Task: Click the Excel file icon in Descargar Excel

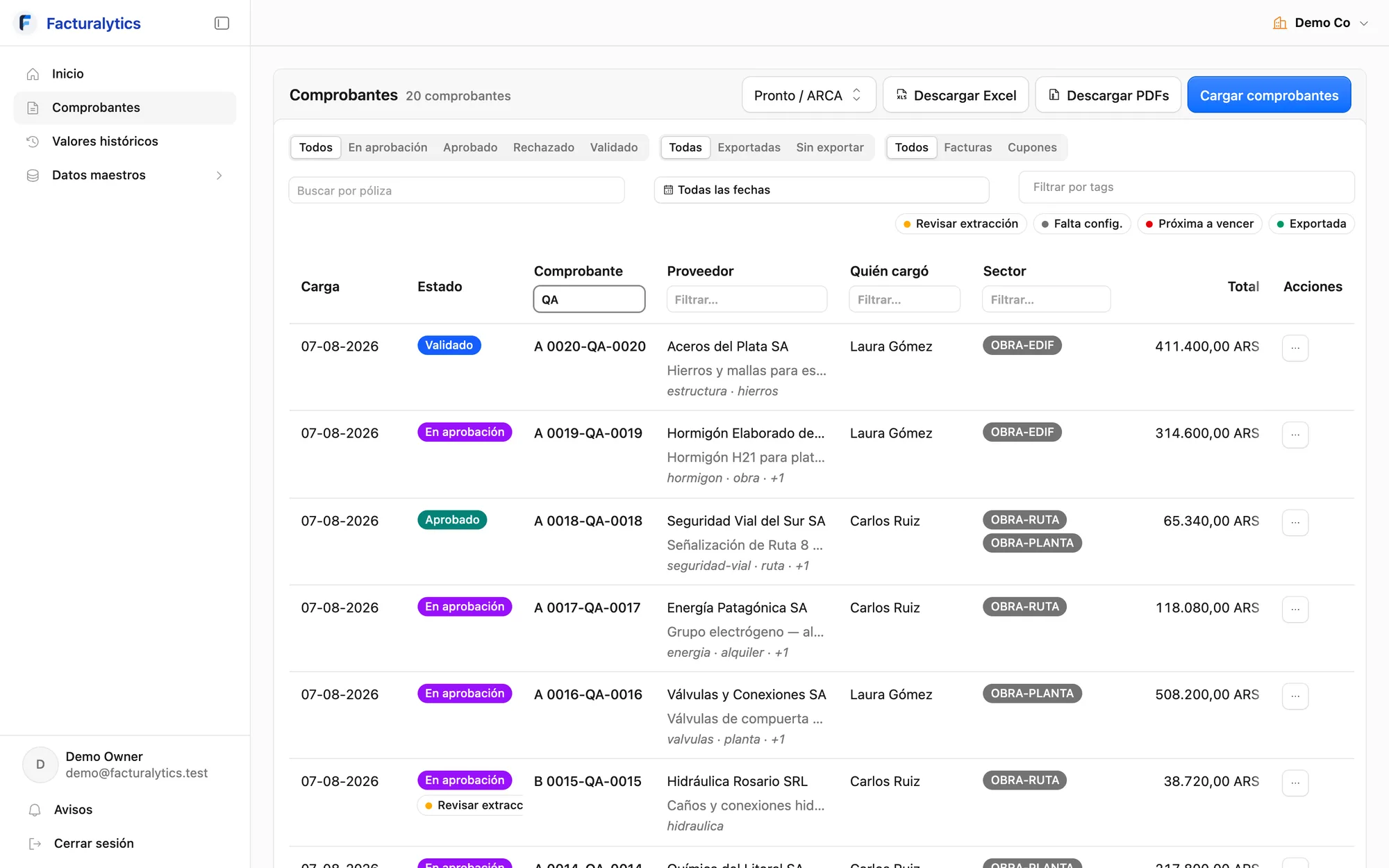Action: [901, 94]
